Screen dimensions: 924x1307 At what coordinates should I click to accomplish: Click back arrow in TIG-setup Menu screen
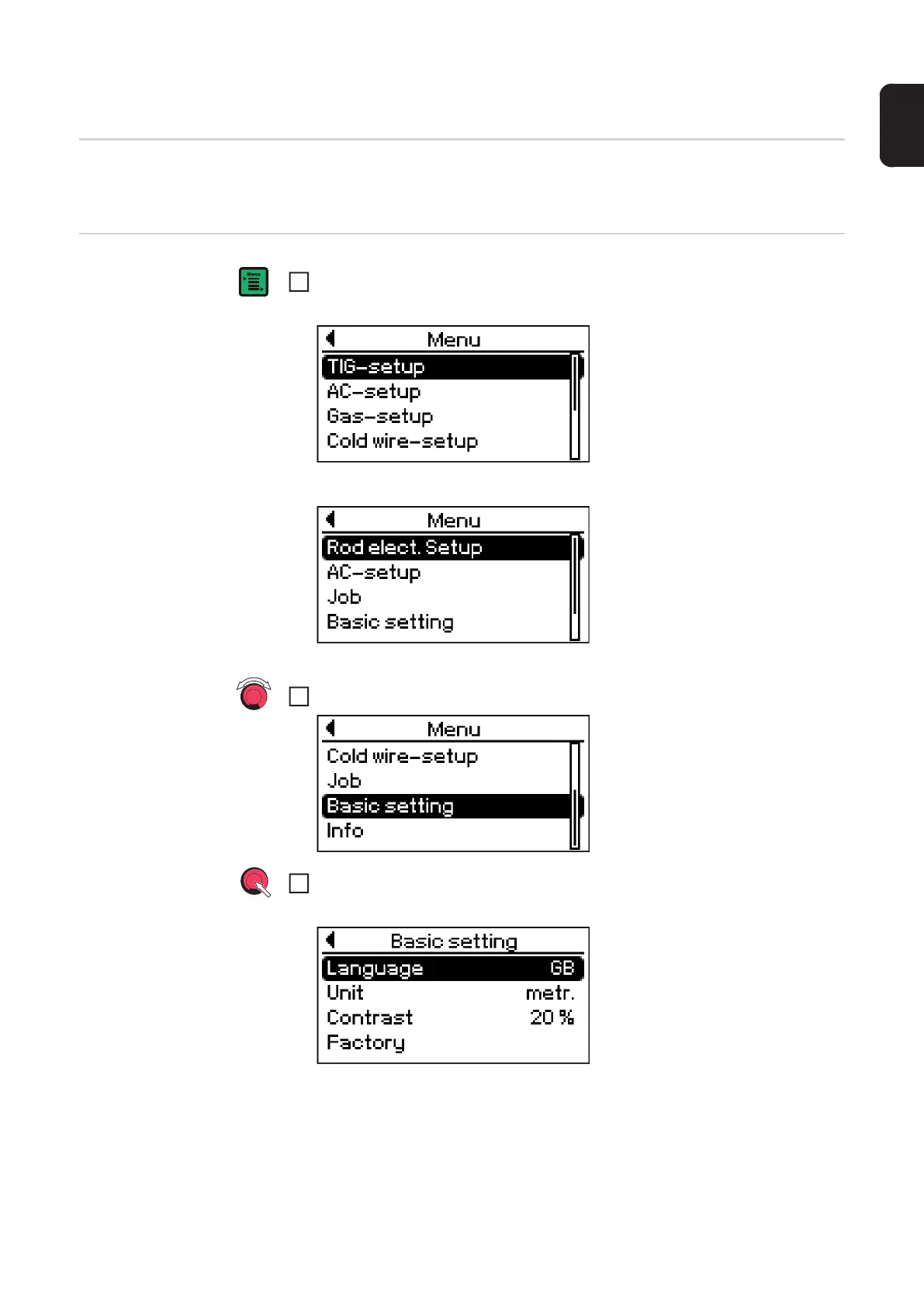point(330,338)
